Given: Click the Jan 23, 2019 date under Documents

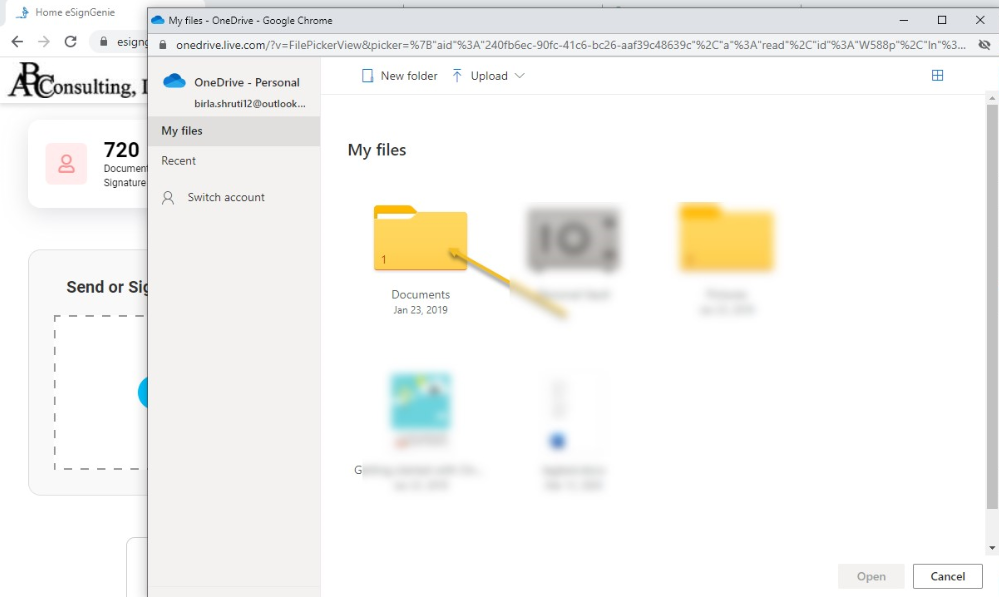Looking at the screenshot, I should (x=420, y=310).
